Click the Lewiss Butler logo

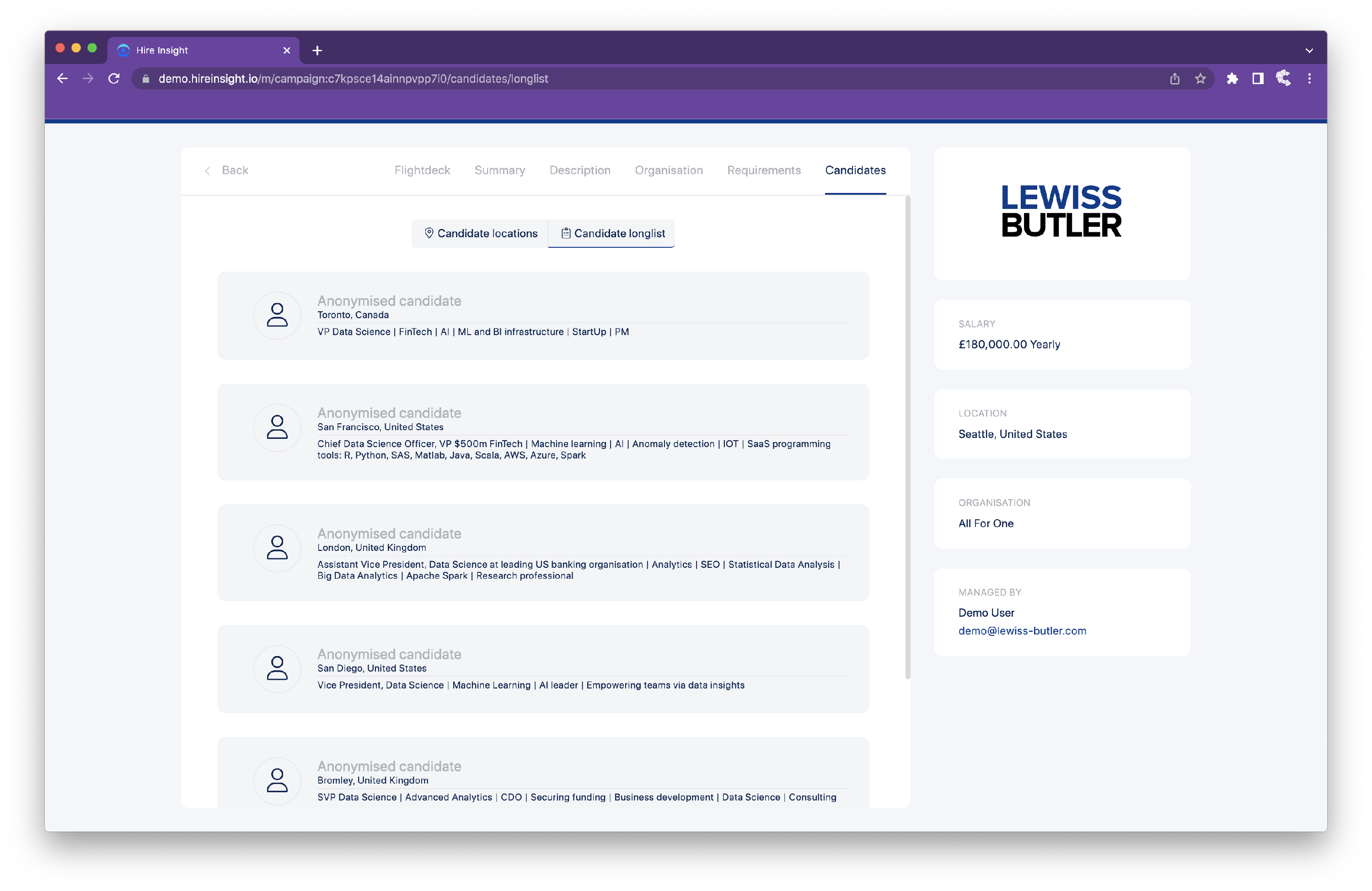point(1061,211)
